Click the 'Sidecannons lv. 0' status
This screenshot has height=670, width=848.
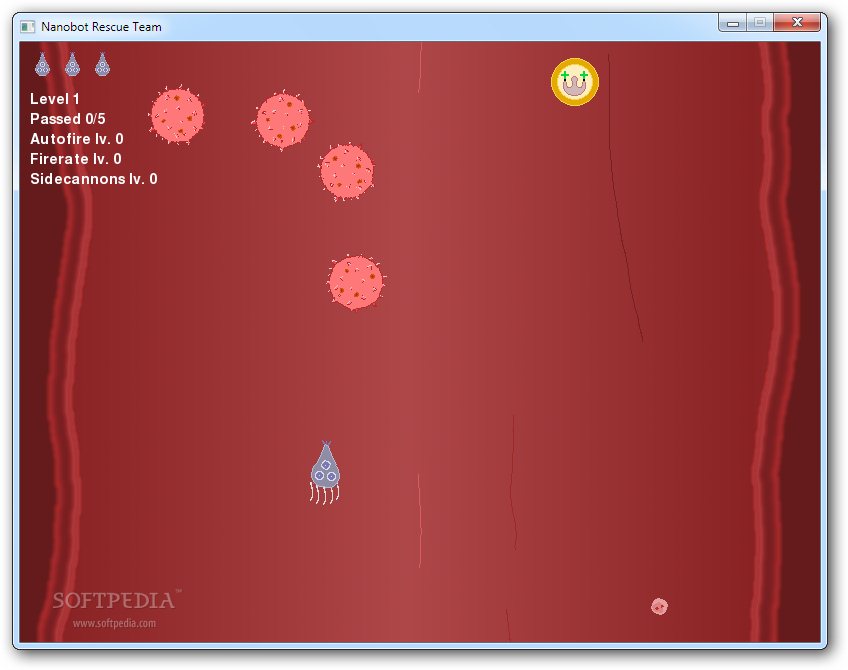click(94, 179)
